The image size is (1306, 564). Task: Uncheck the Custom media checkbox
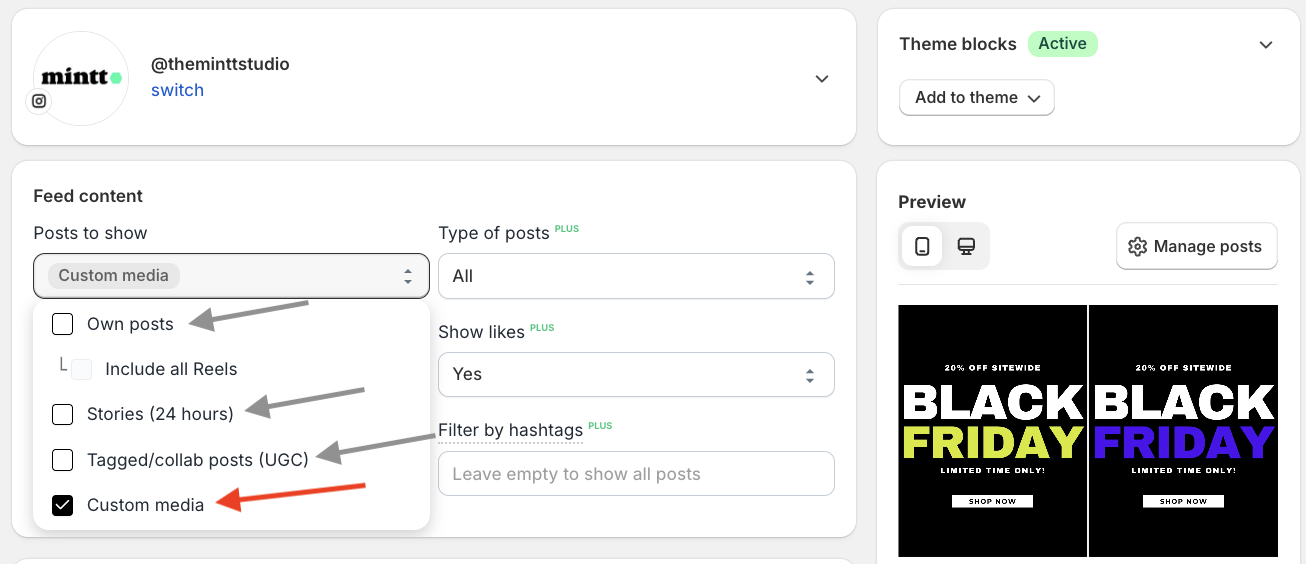pos(63,505)
